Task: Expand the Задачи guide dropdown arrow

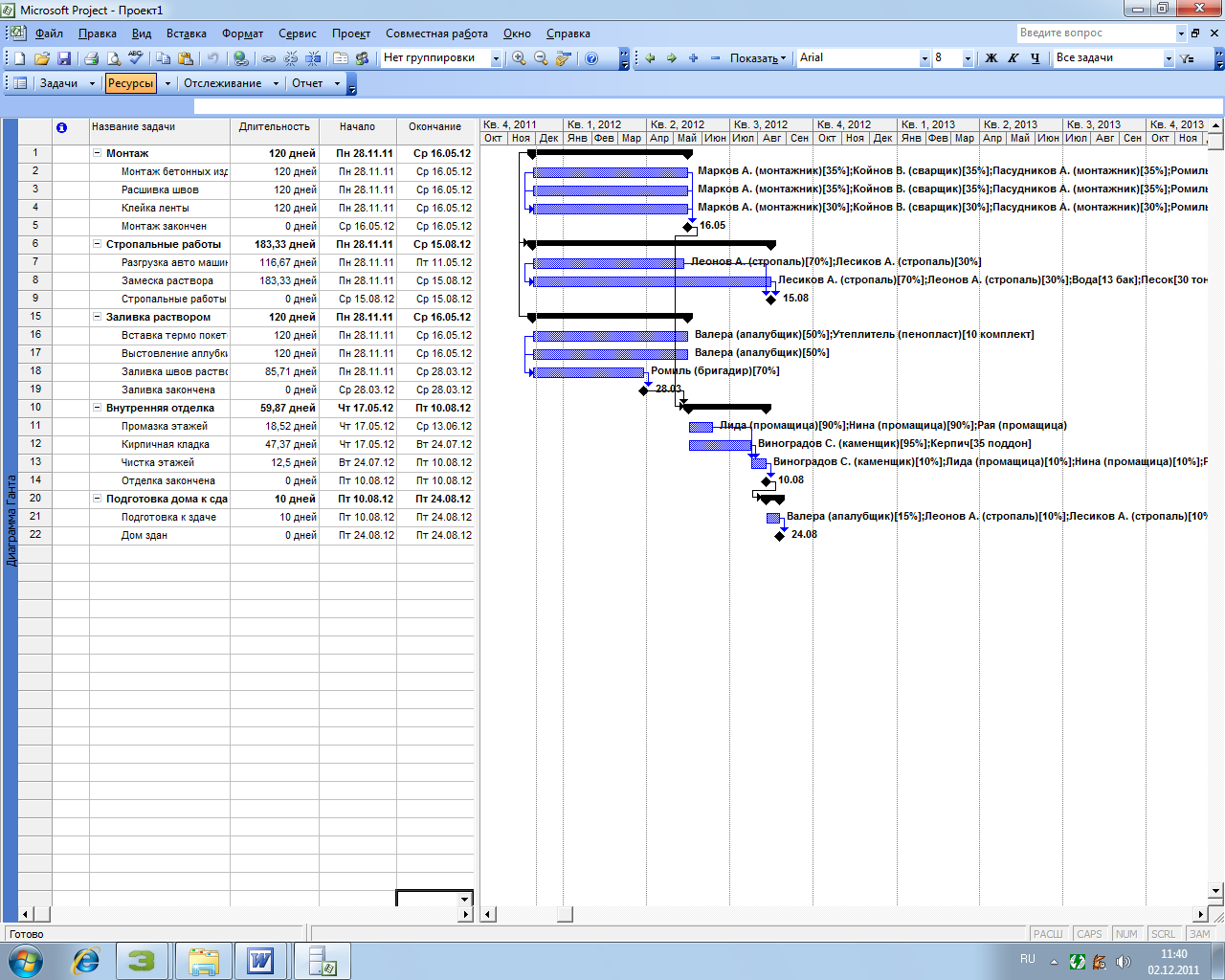Action: click(x=93, y=83)
